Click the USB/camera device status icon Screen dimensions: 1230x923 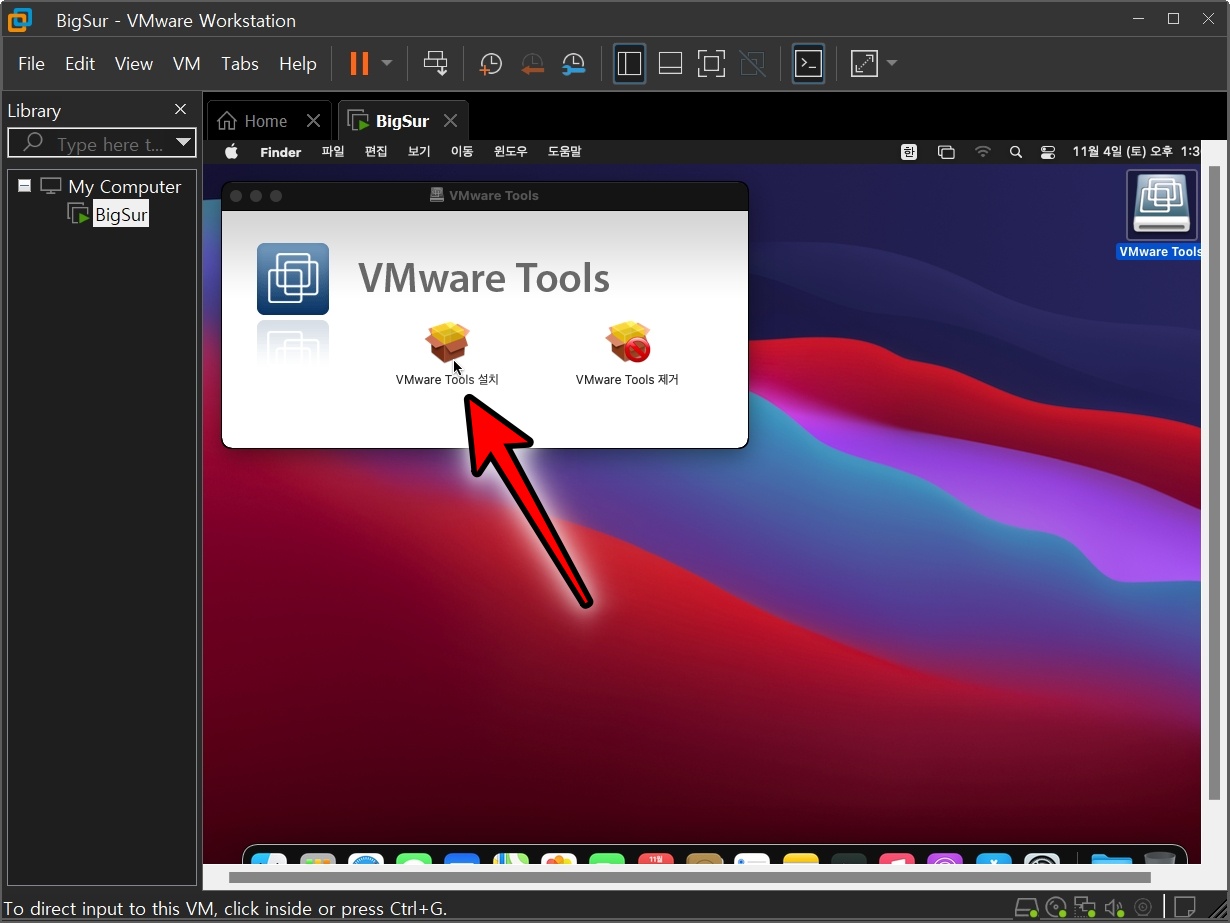1143,908
